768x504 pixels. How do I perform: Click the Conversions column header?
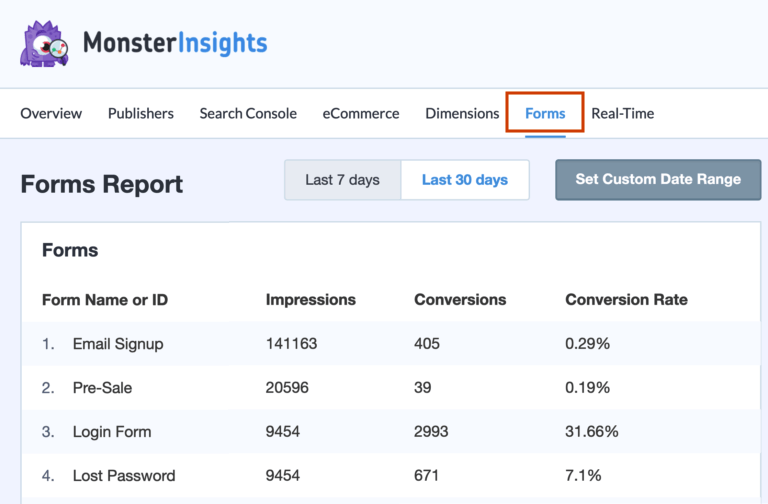point(460,299)
